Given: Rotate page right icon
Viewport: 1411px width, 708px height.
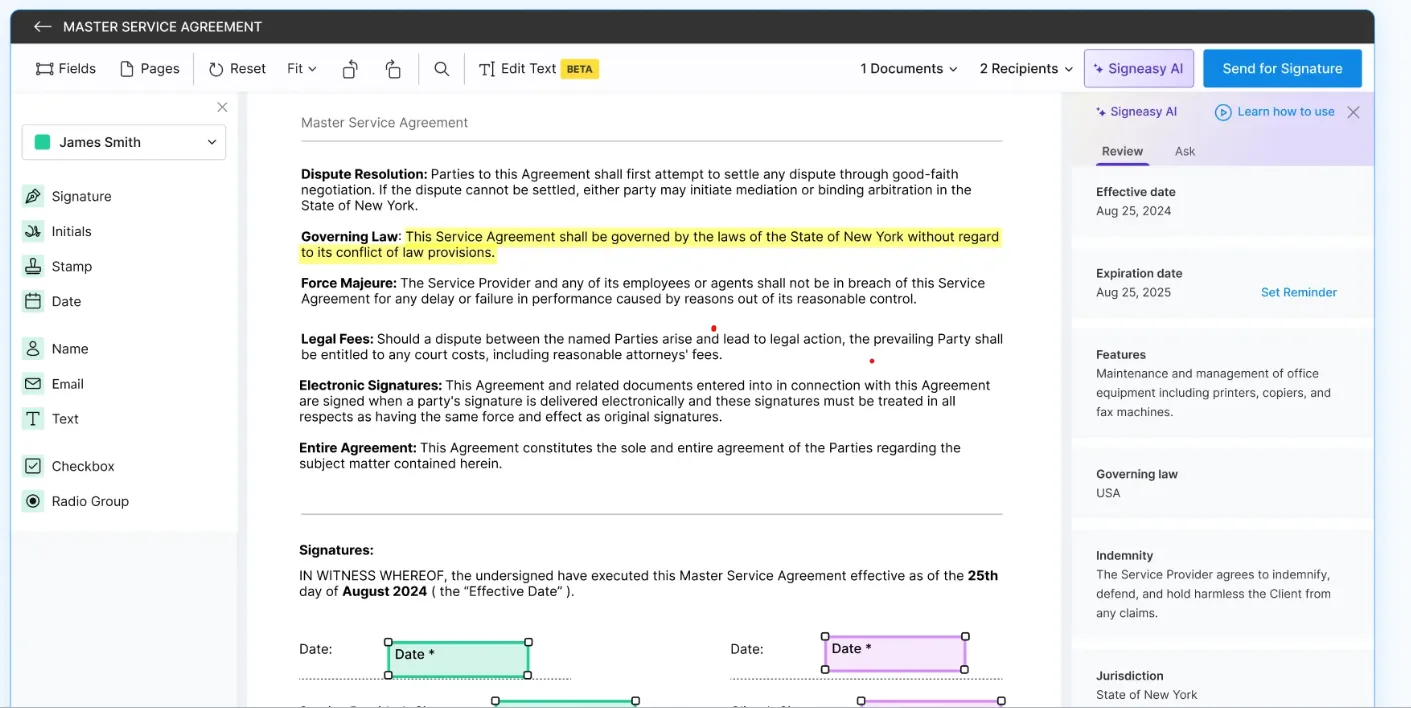Looking at the screenshot, I should [393, 69].
